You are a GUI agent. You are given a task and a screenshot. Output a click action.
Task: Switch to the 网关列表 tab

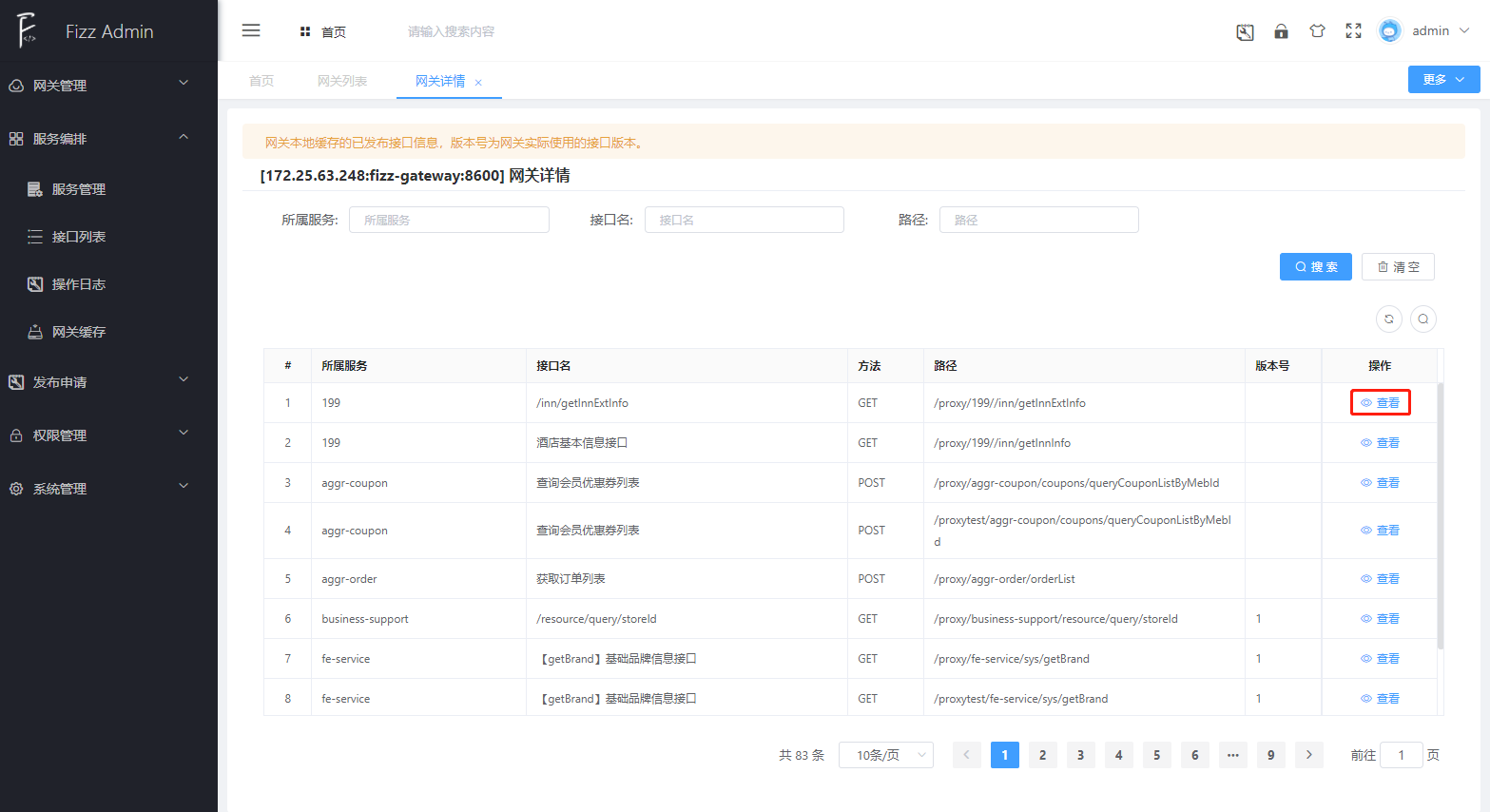342,81
